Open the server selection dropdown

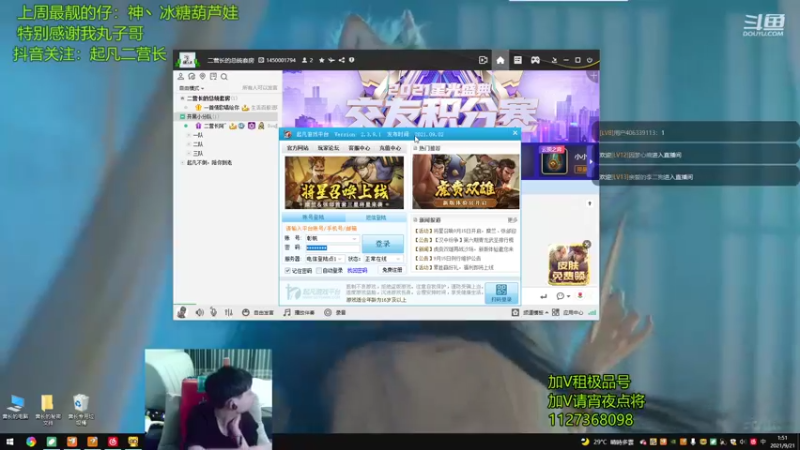[x=324, y=259]
